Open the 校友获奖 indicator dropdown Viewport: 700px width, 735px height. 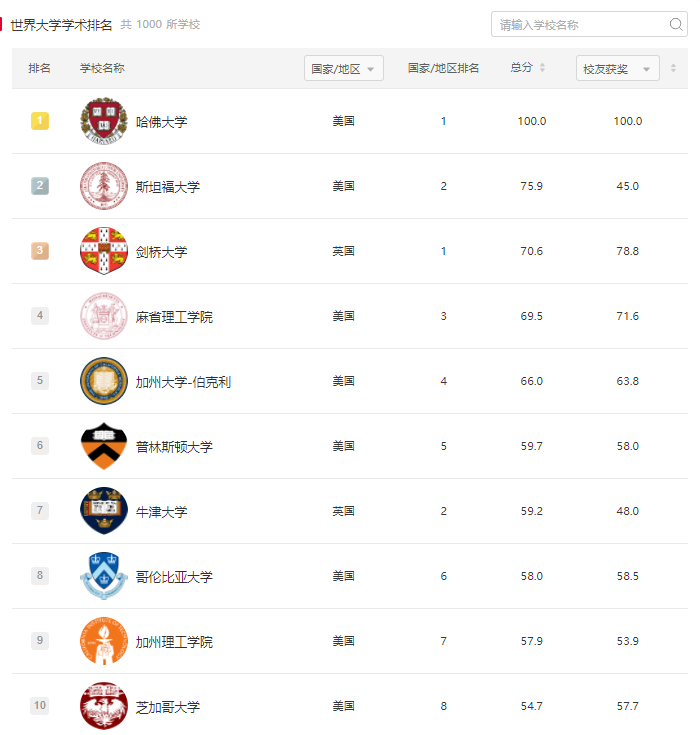tap(617, 69)
